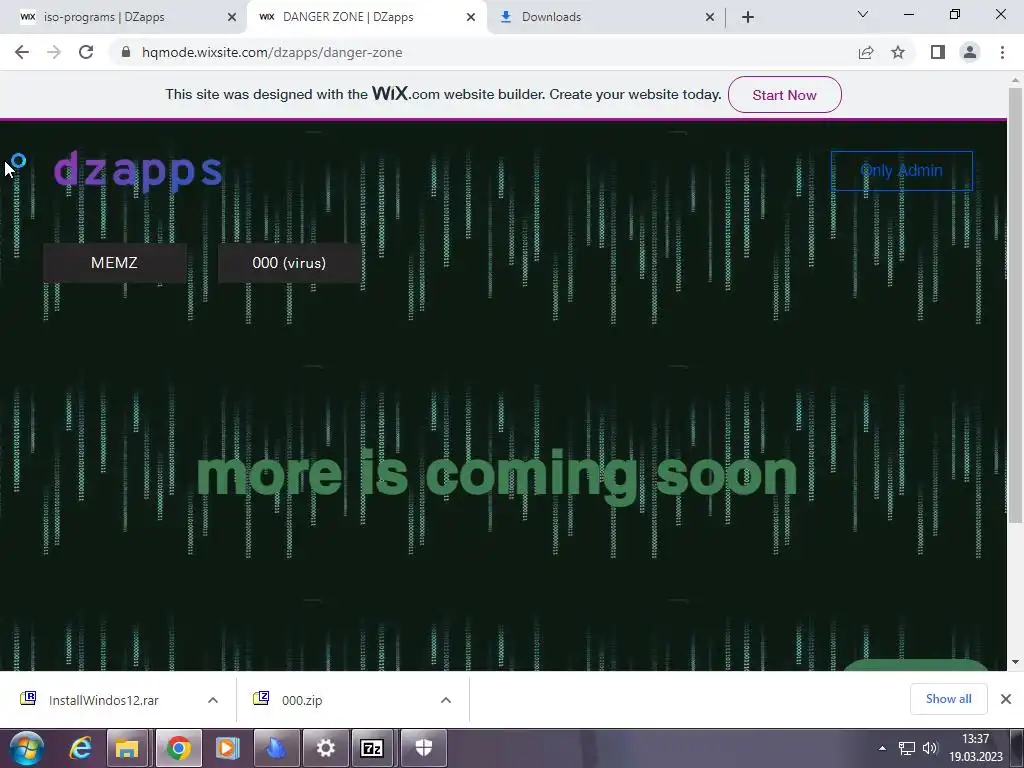This screenshot has width=1024, height=768.
Task: Click the Chrome taskbar icon
Action: [178, 748]
